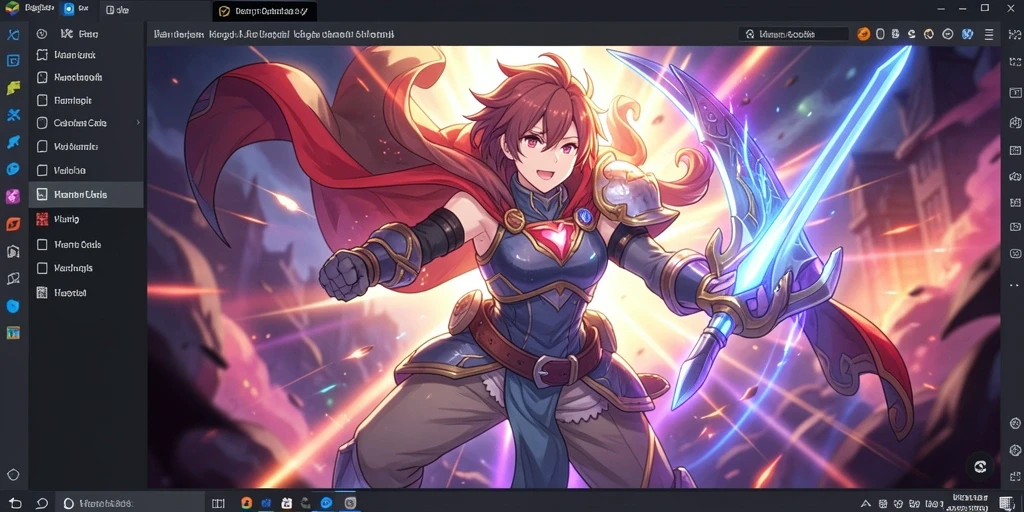Open the hamburger menu in top toolbar
The height and width of the screenshot is (512, 1024).
(989, 34)
